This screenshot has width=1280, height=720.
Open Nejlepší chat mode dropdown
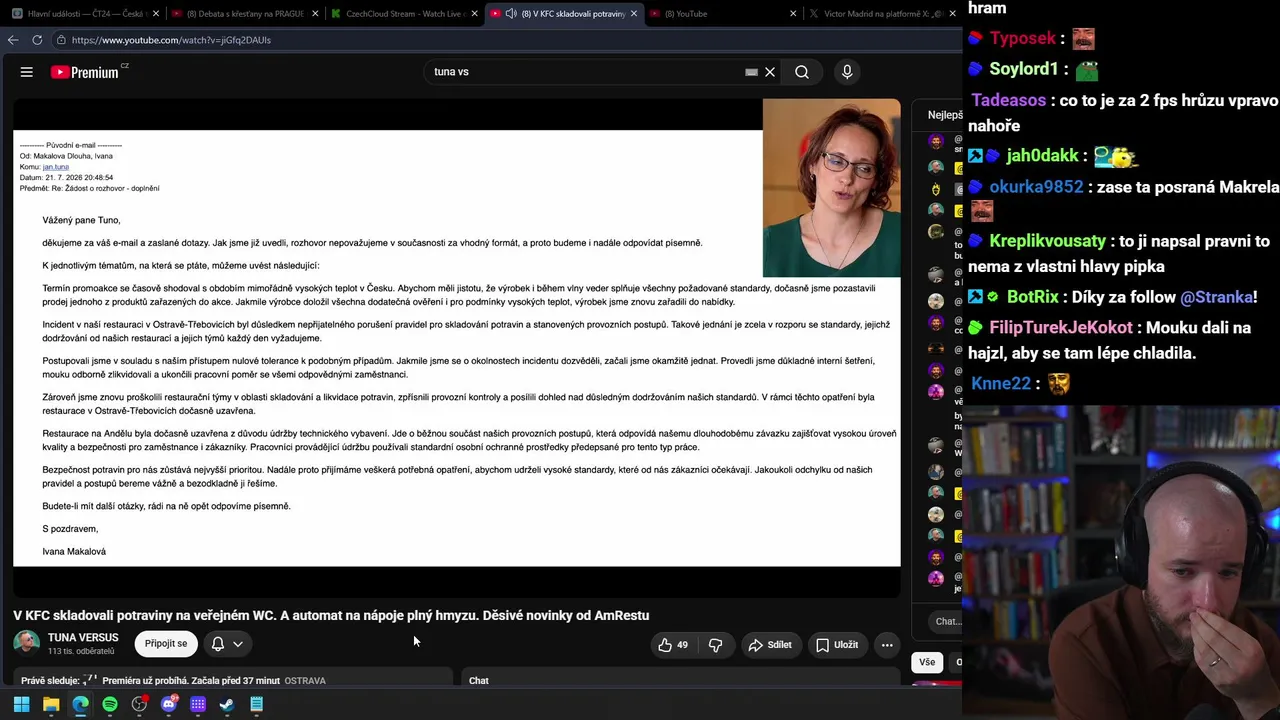[945, 115]
